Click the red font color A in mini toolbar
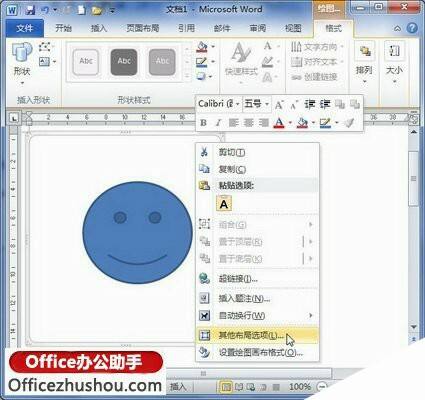The width and height of the screenshot is (425, 400). click(279, 123)
